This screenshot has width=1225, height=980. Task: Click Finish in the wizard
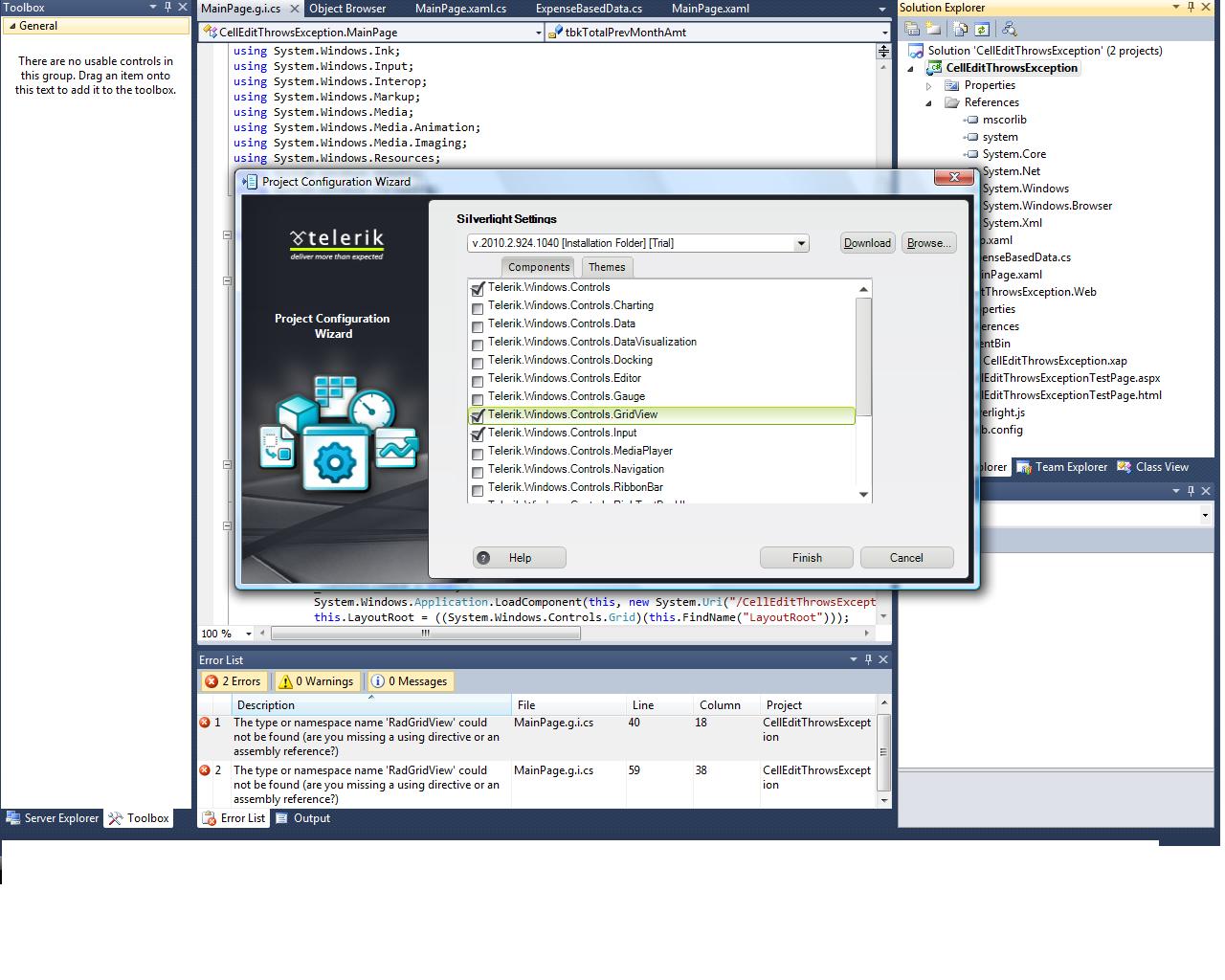click(x=807, y=558)
